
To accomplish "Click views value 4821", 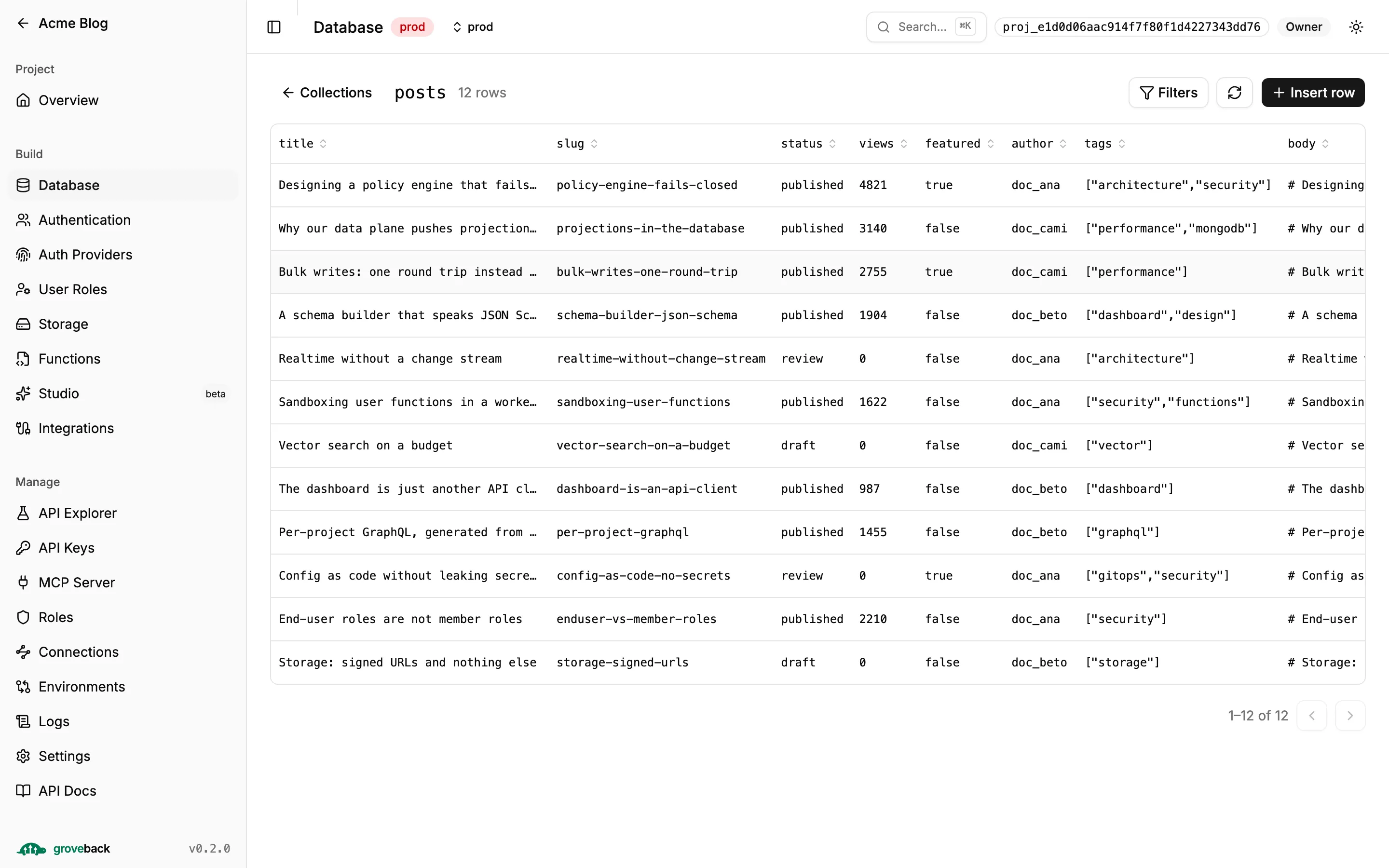I will [872, 185].
